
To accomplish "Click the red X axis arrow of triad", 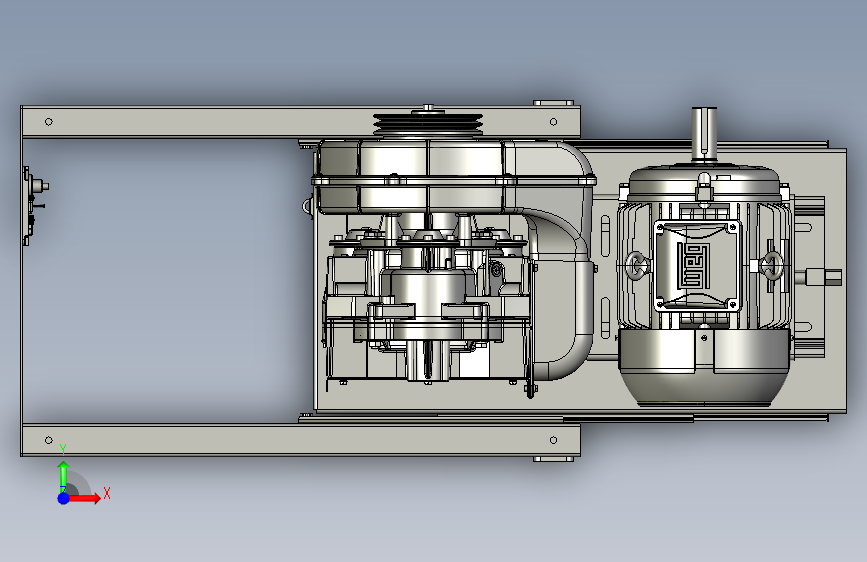I will click(85, 498).
